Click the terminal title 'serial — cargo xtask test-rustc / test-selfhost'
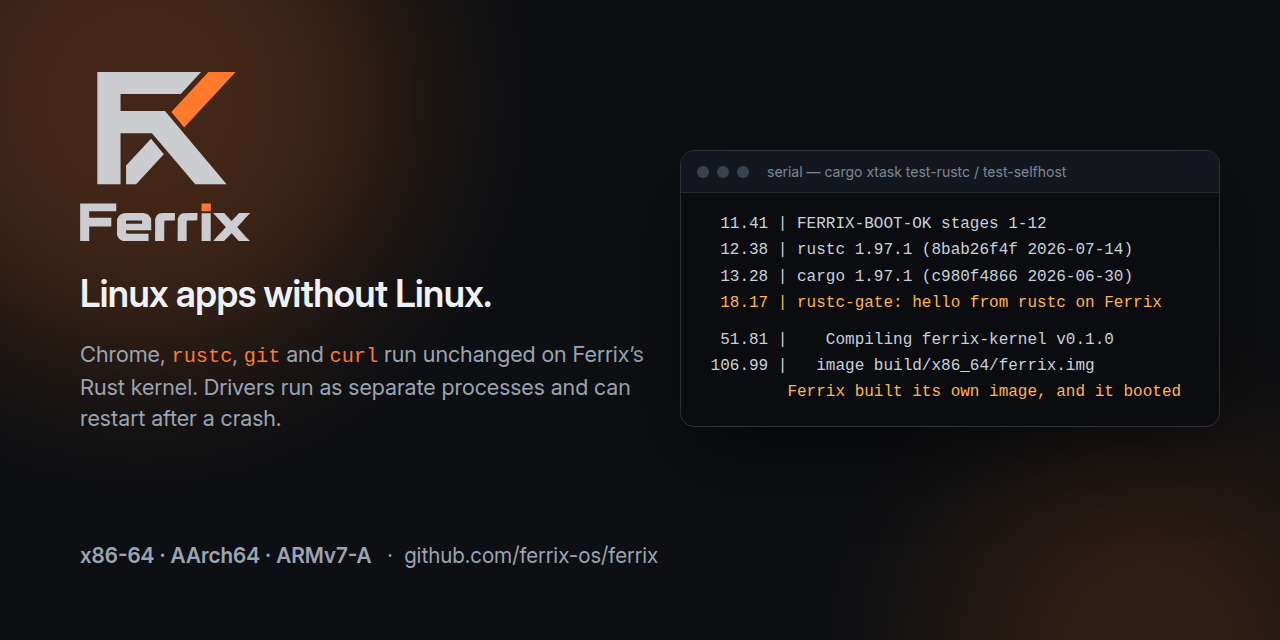1280x640 pixels. tap(916, 172)
